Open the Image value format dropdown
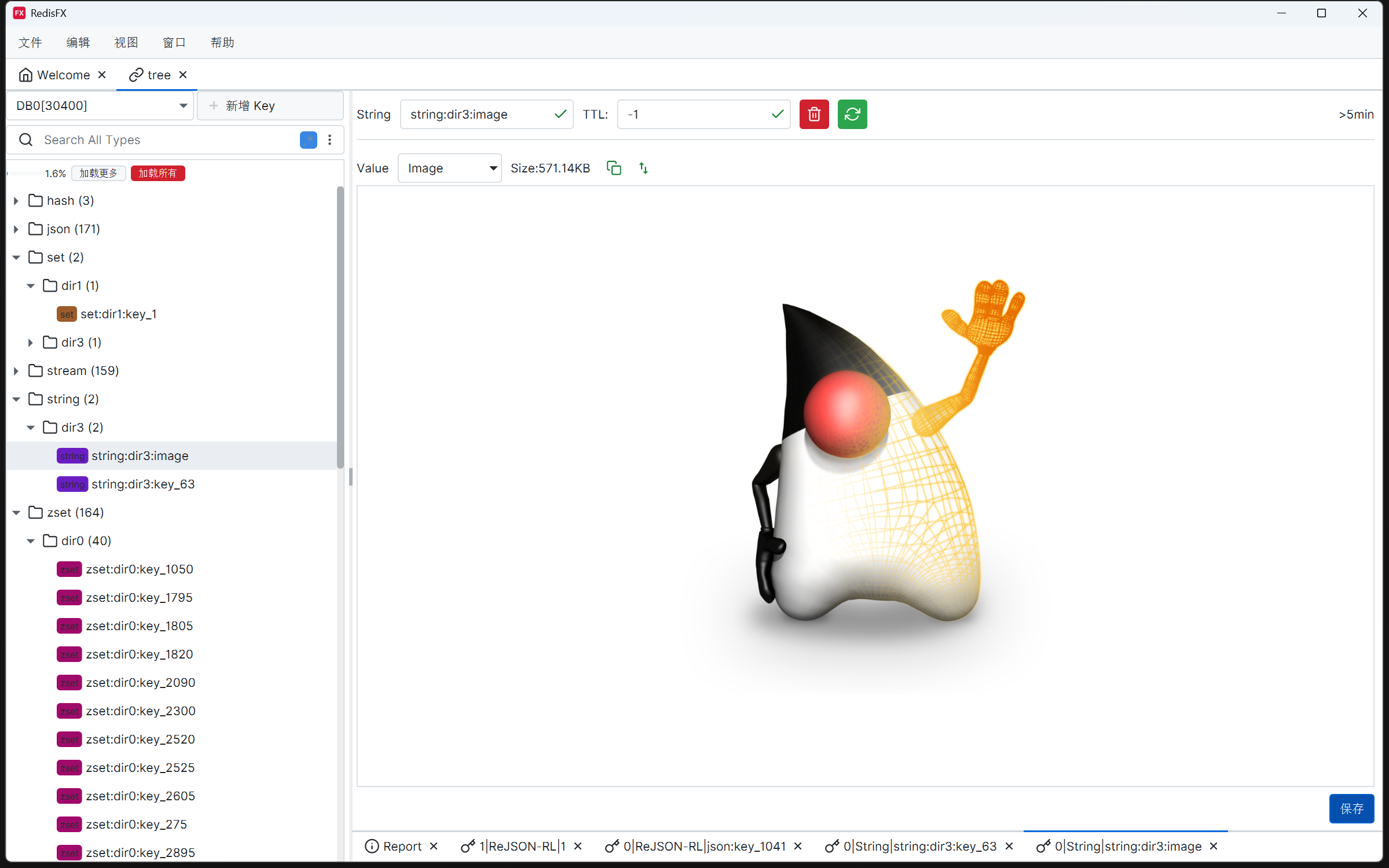Image resolution: width=1389 pixels, height=868 pixels. tap(449, 168)
